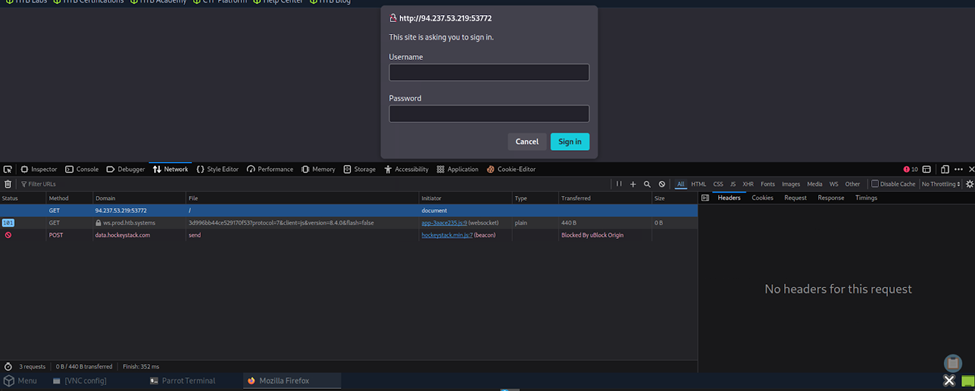975x391 pixels.
Task: Toggle split console icon in DevTools header
Action: (926, 169)
